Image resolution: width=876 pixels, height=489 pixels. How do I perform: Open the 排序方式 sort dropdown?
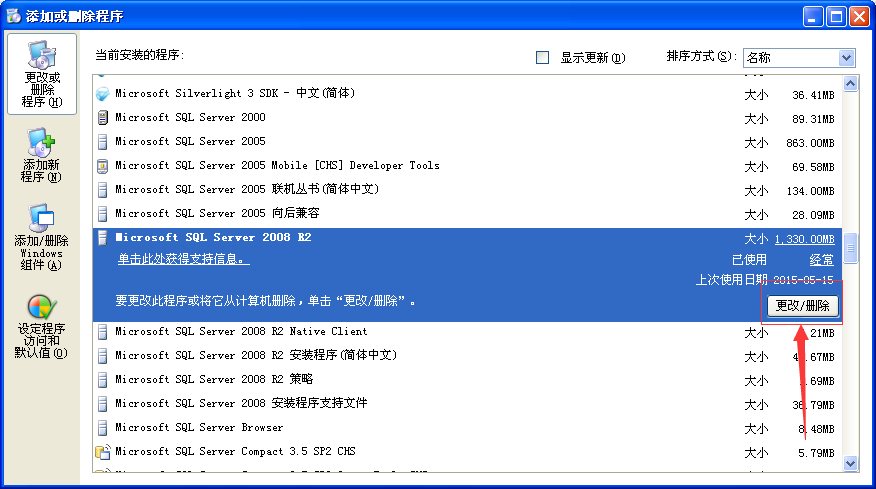(799, 57)
